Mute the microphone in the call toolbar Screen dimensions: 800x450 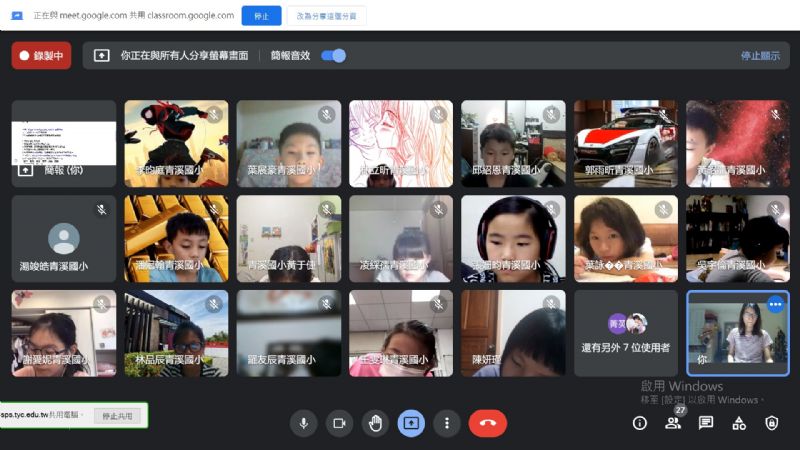tap(303, 423)
